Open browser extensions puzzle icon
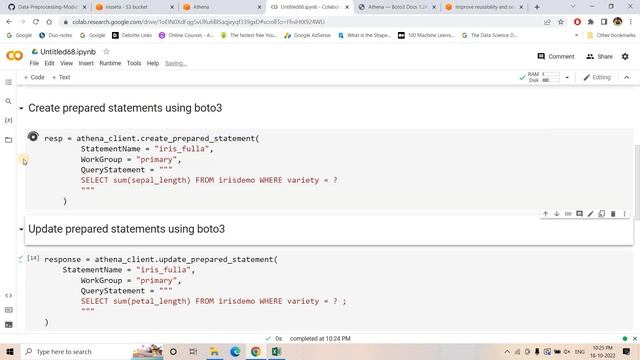The image size is (640, 360). (x=591, y=22)
